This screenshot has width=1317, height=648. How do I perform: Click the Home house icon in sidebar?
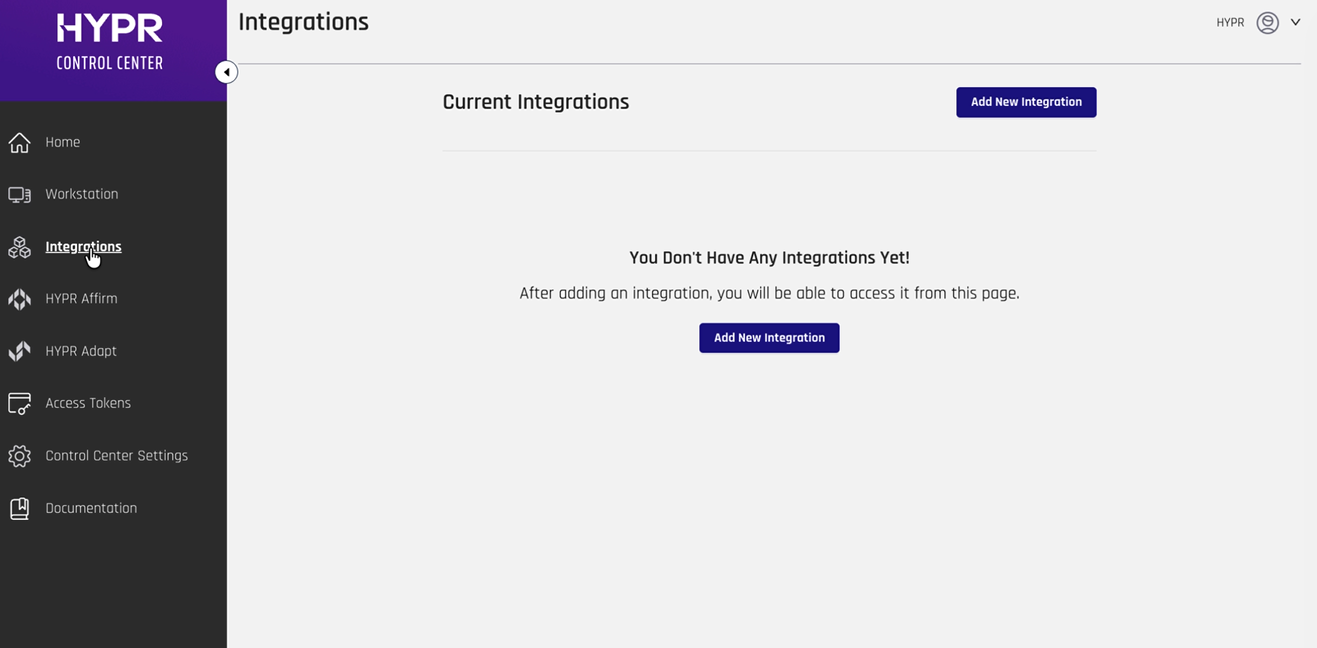(x=19, y=142)
